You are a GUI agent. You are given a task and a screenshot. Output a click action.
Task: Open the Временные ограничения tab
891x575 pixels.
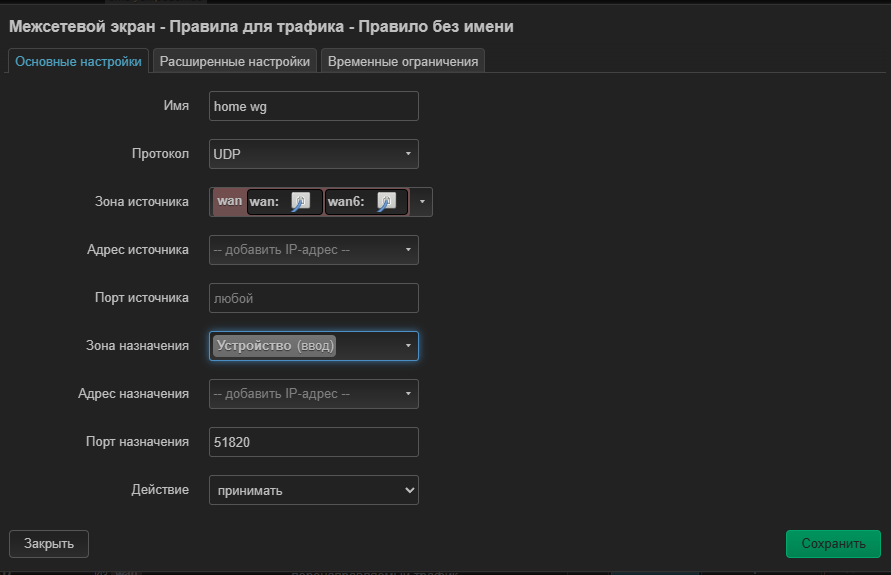(x=403, y=61)
